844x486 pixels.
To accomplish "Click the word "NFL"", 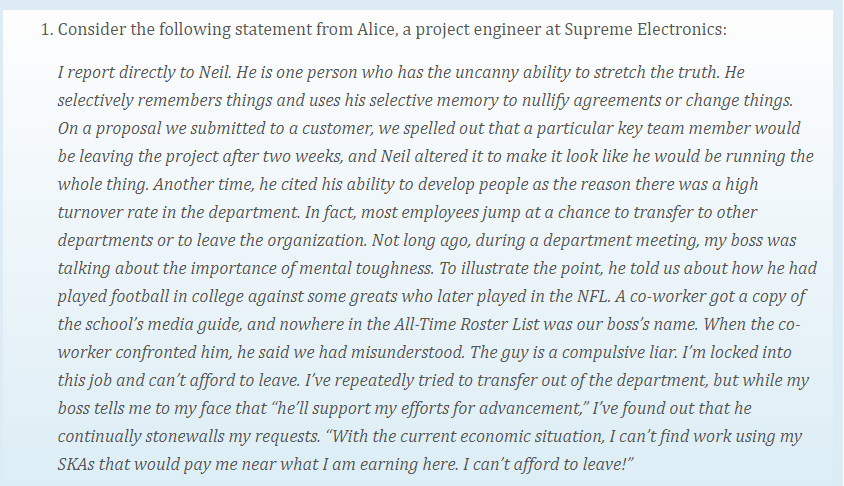I will click(593, 296).
